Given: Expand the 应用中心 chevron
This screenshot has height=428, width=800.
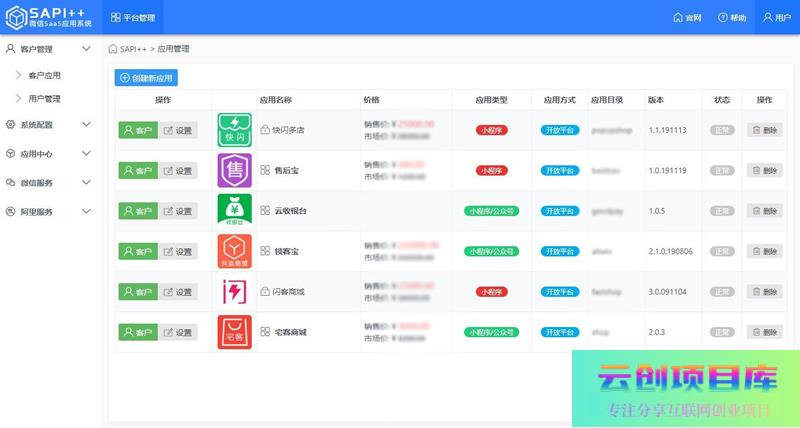Looking at the screenshot, I should 86,154.
